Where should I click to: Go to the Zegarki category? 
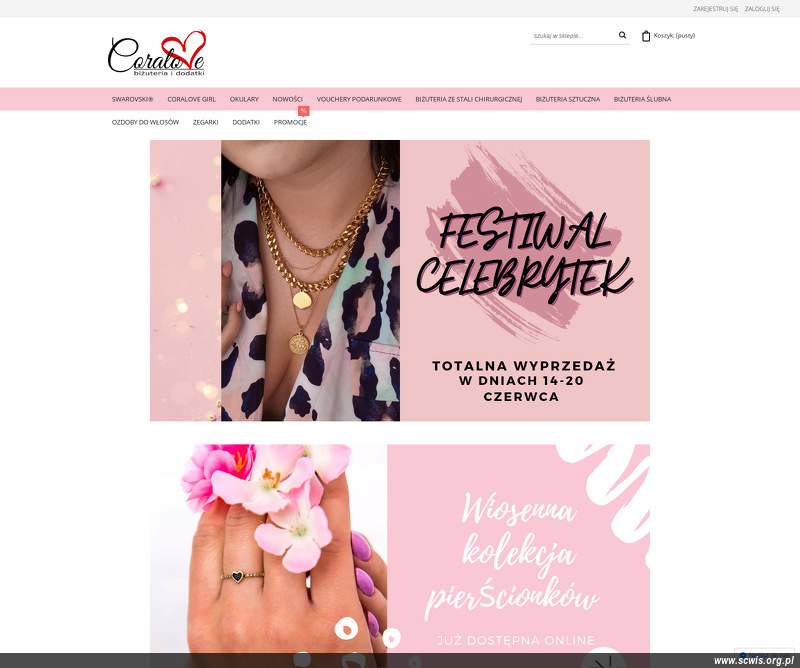pyautogui.click(x=206, y=122)
